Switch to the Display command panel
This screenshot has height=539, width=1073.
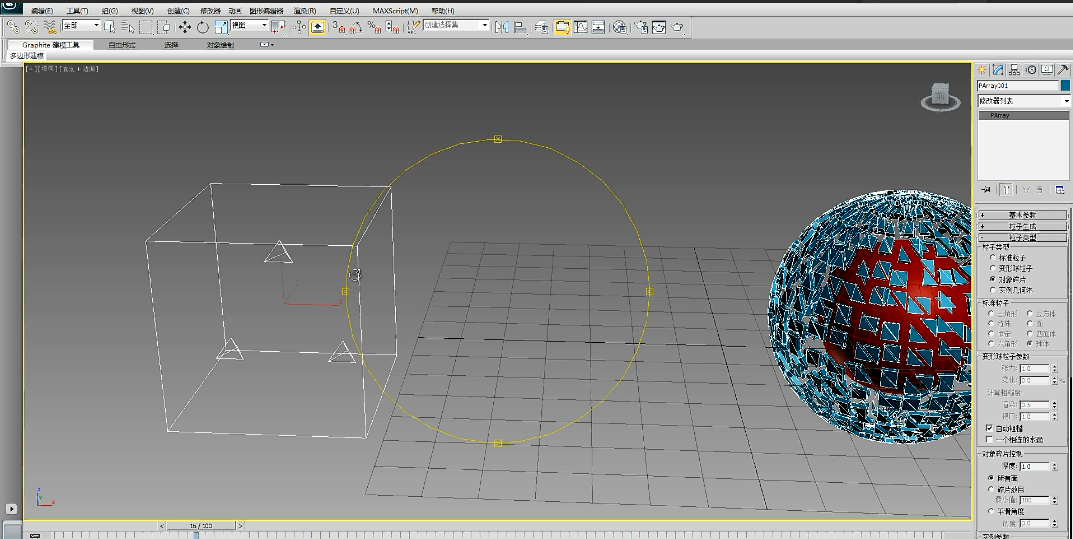(x=1046, y=70)
